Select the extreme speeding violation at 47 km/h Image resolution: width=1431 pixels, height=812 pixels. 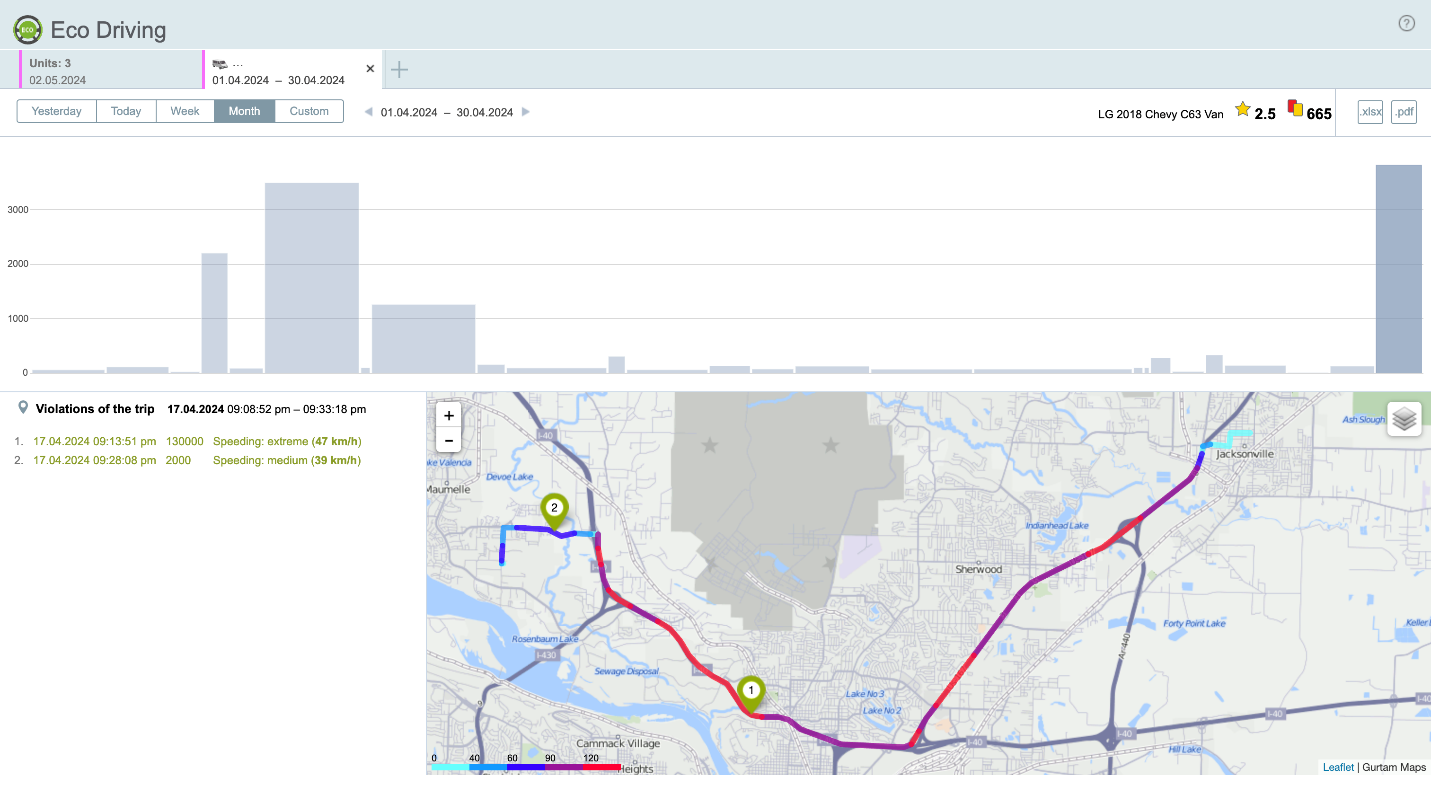coord(197,441)
